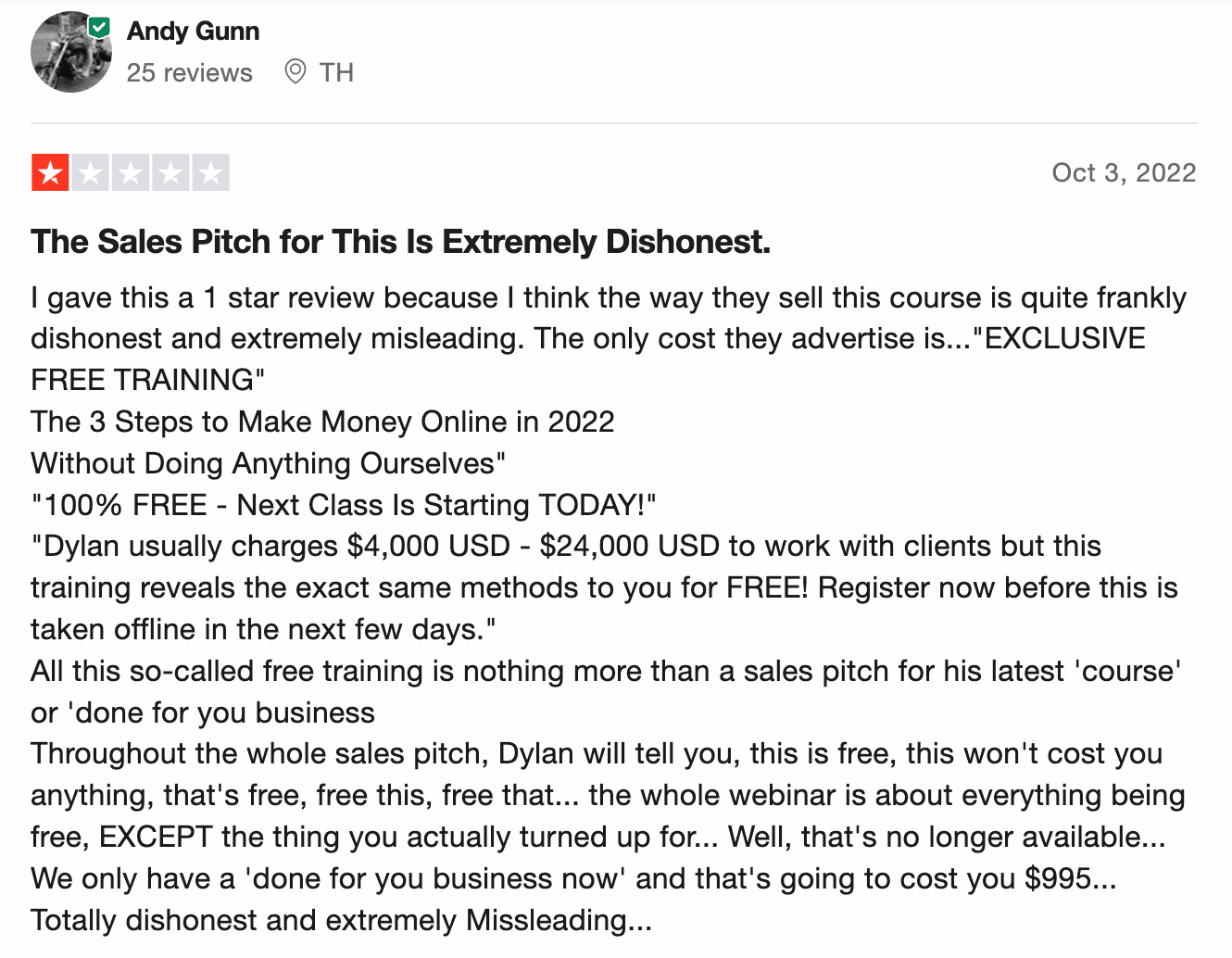The height and width of the screenshot is (958, 1232).
Task: Click the green verified checkmark badge
Action: (99, 28)
